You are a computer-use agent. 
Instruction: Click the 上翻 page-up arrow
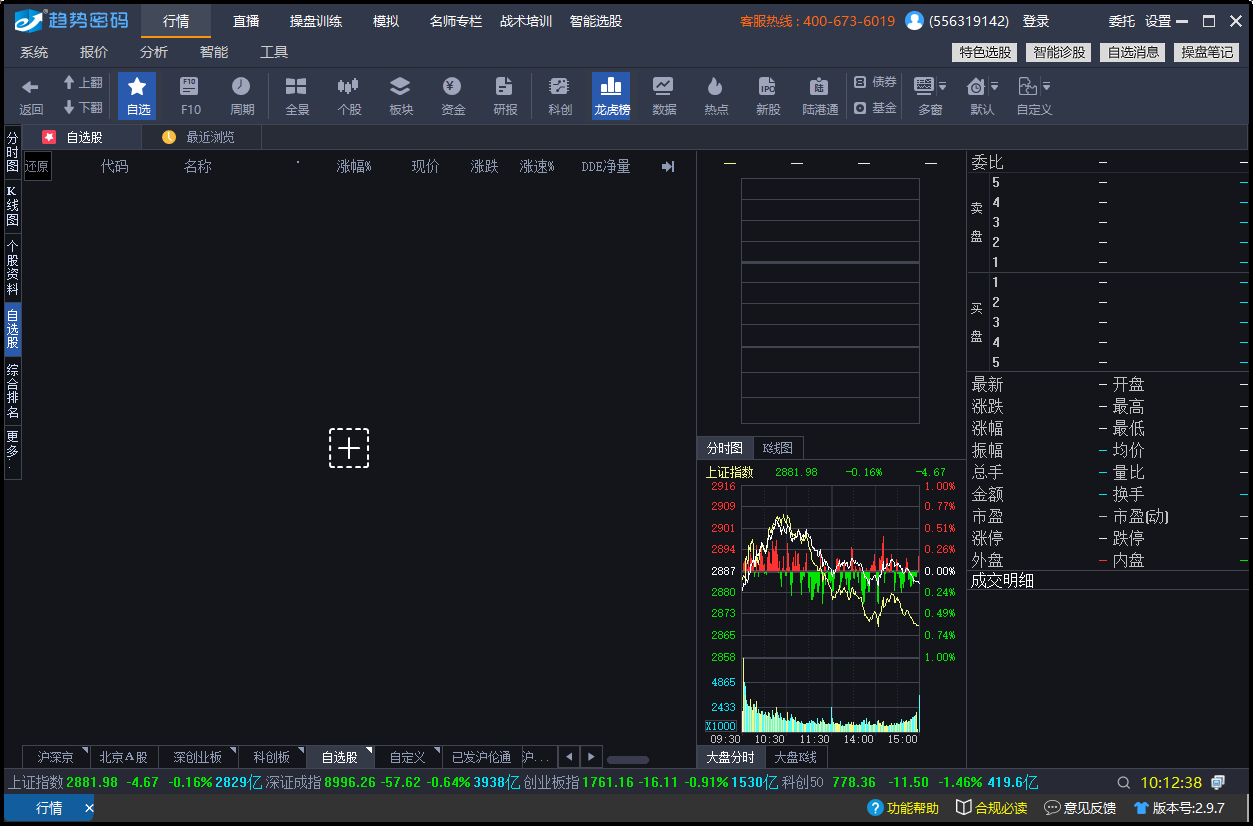tap(69, 83)
